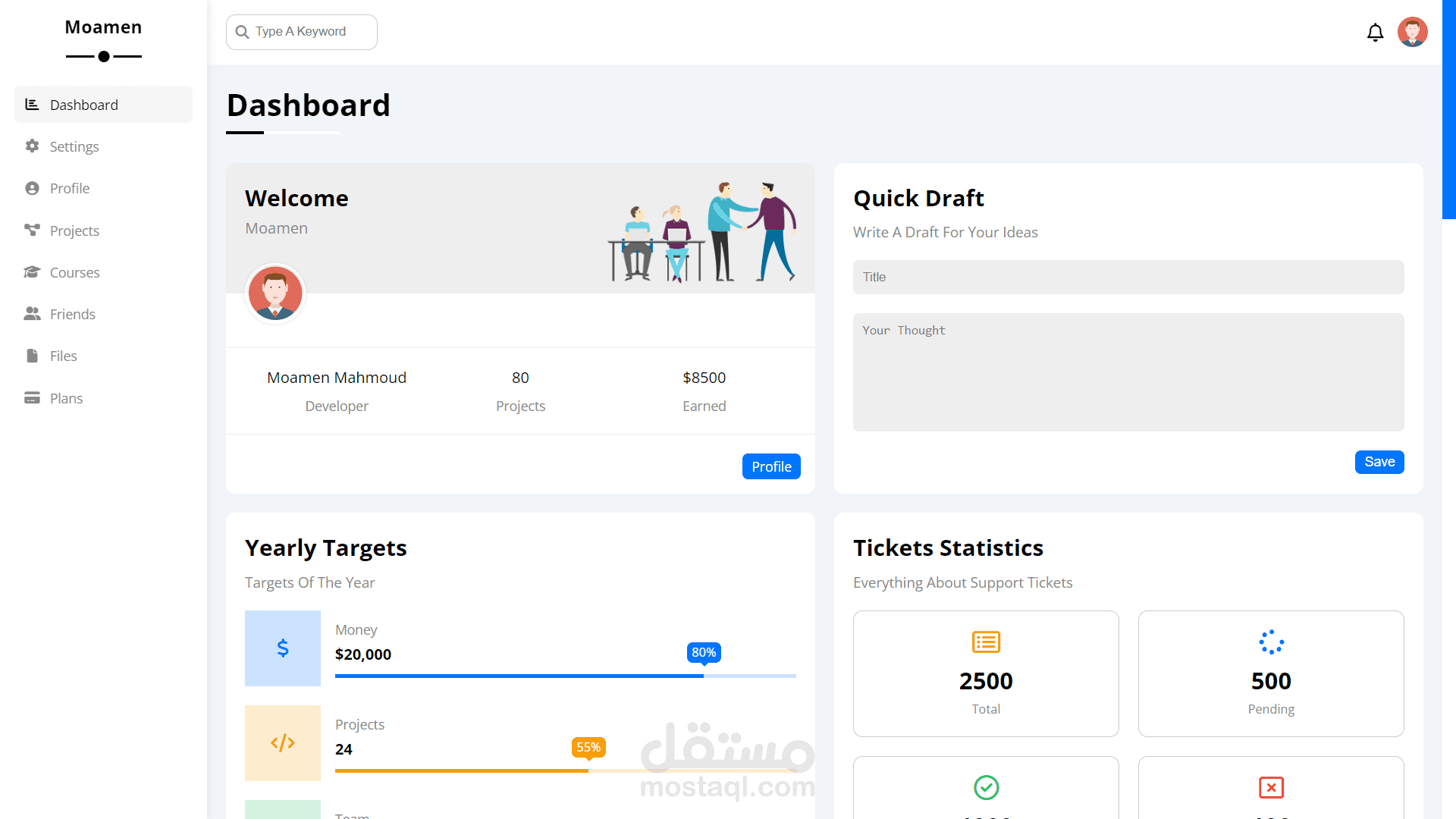
Task: Navigate to Courses in sidebar
Action: (x=103, y=272)
